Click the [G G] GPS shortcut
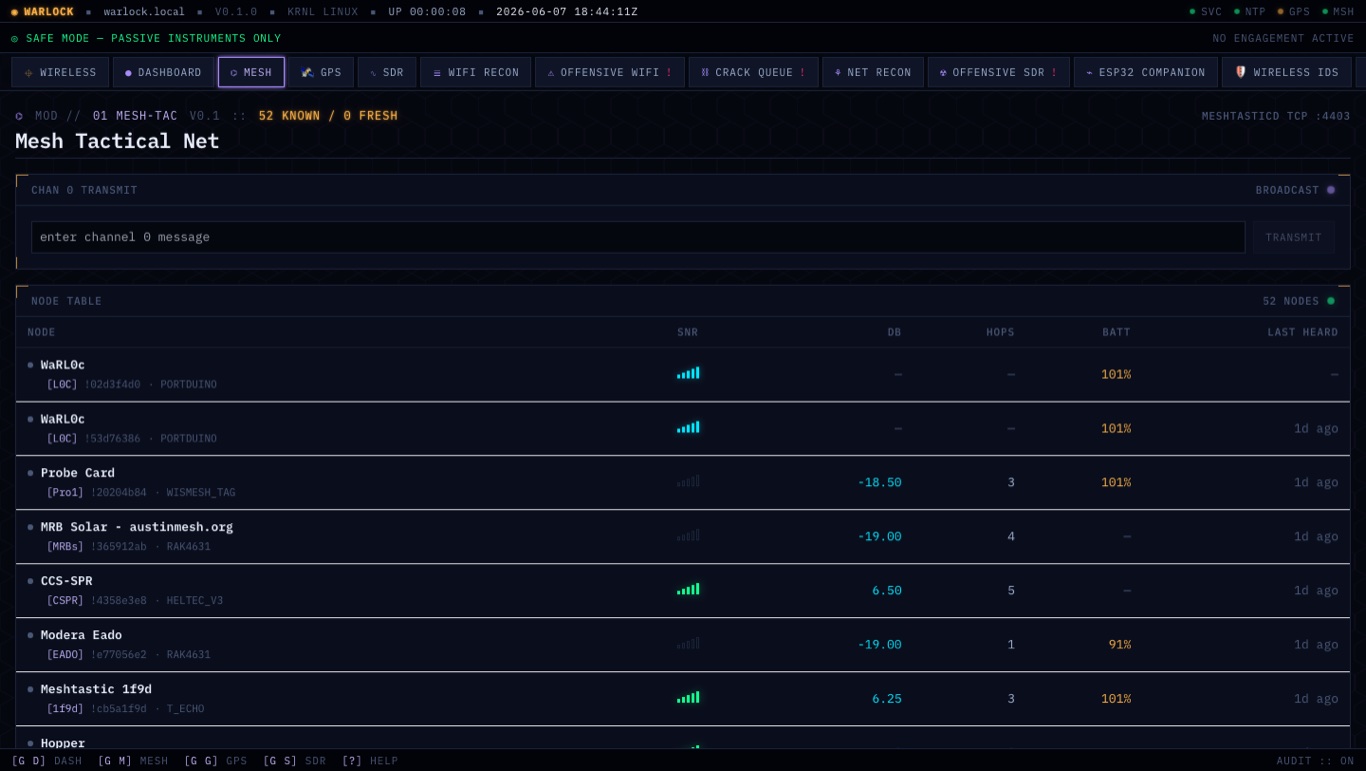This screenshot has width=1366, height=771. (x=215, y=761)
